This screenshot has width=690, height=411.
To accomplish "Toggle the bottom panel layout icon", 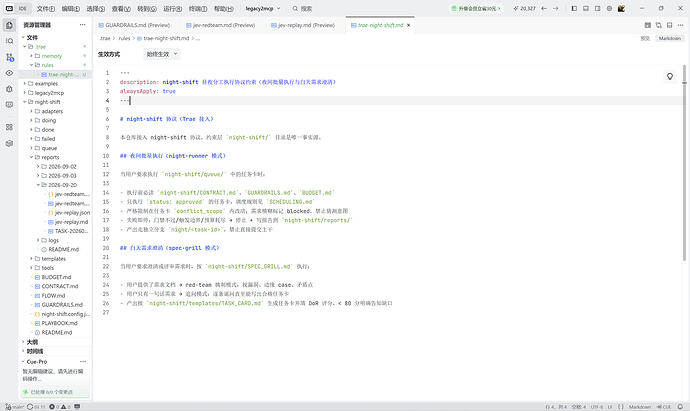I will (586, 8).
